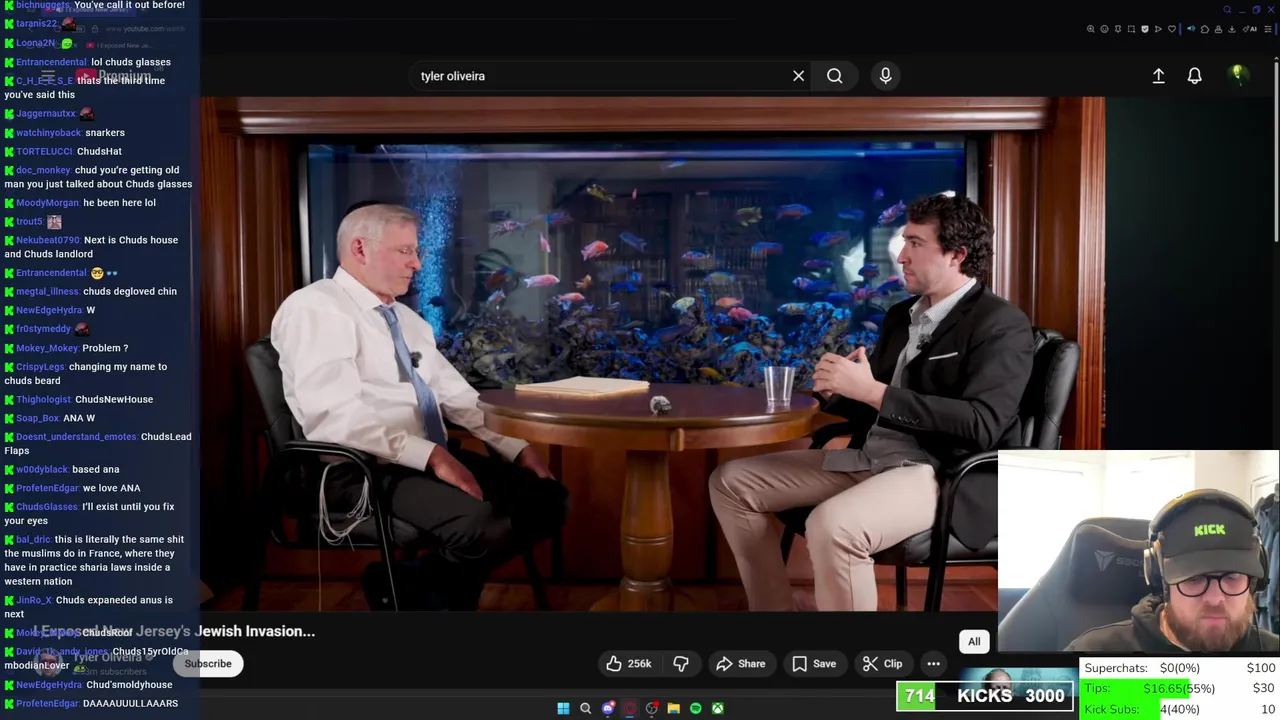Open the browser profile person icon

1218,29
